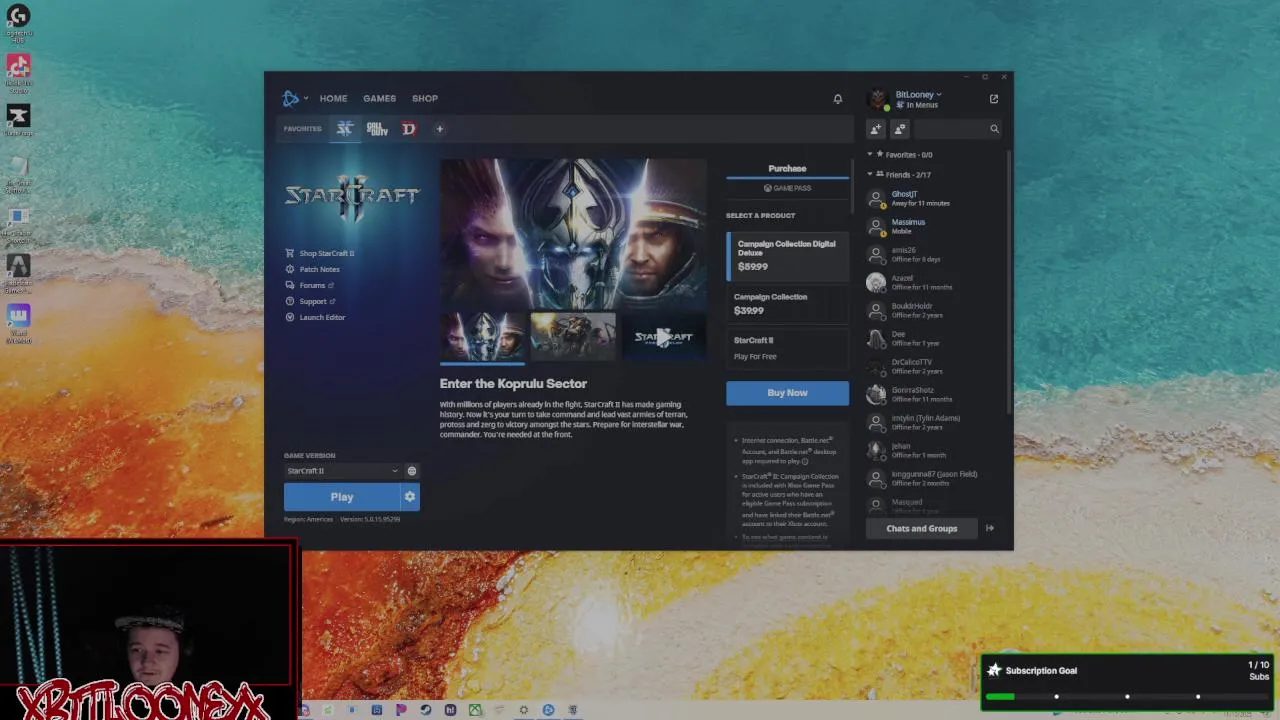Click the friend requests icon
The width and height of the screenshot is (1280, 720).
click(x=900, y=129)
